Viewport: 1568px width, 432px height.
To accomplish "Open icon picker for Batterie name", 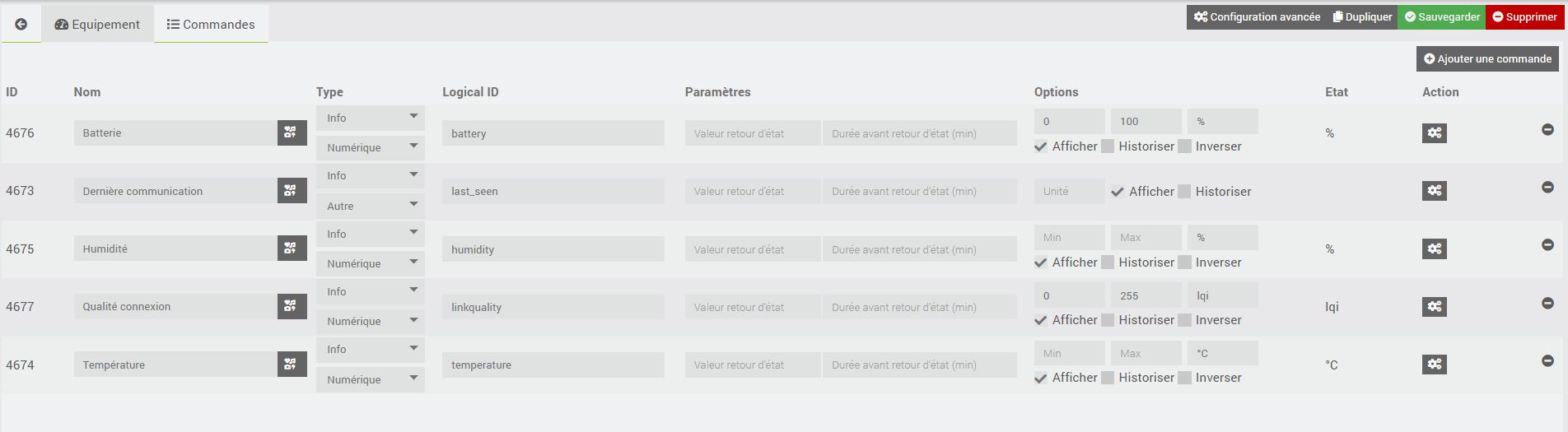I will click(292, 132).
